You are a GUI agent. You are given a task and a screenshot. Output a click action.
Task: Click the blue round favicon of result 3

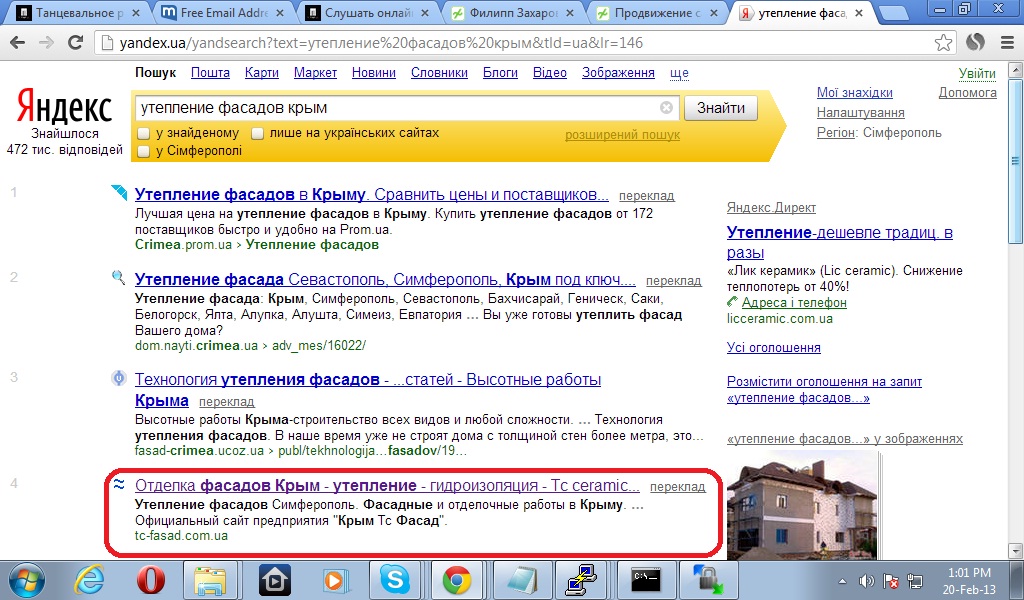[119, 377]
